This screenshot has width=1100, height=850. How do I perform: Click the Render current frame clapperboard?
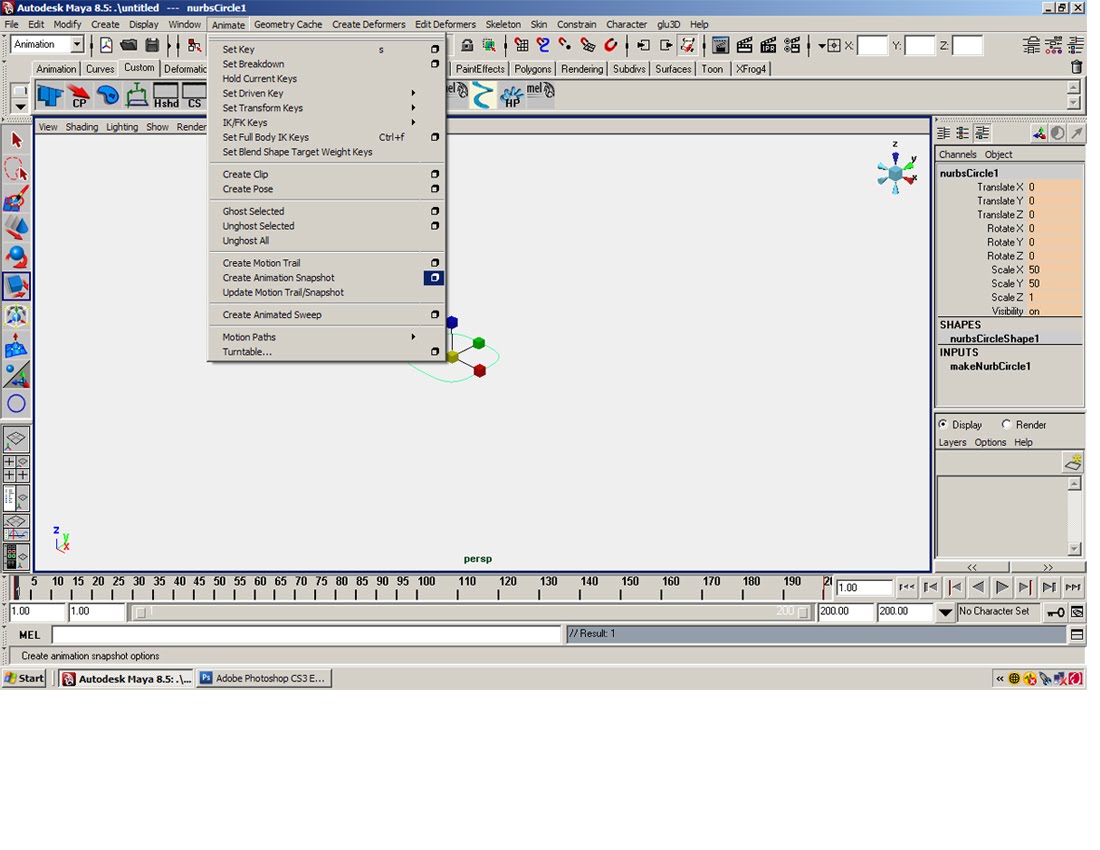tap(744, 46)
